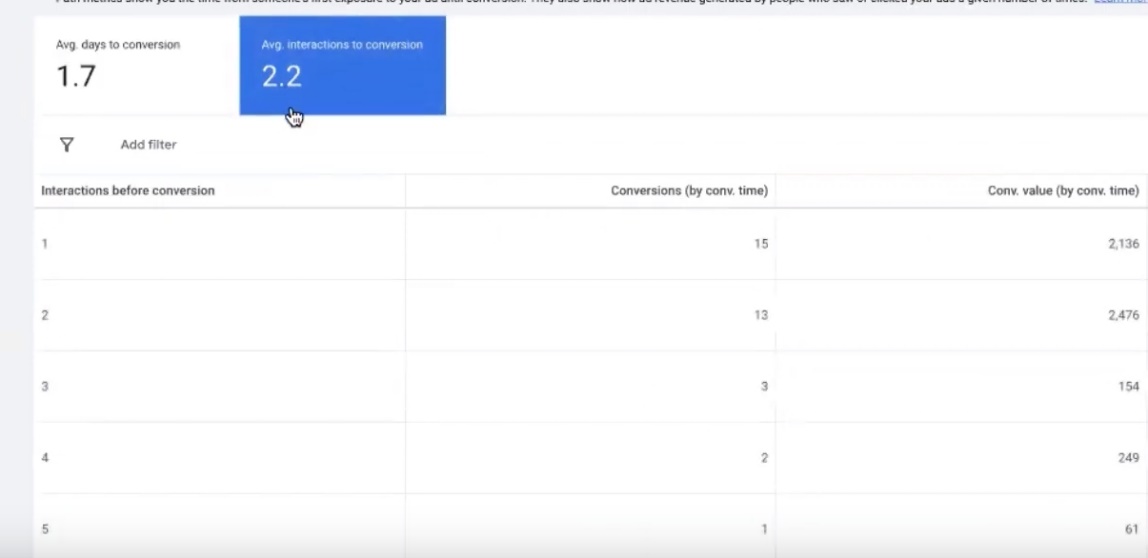This screenshot has width=1148, height=558.
Task: Select the Avg. days to conversion card
Action: tap(137, 65)
